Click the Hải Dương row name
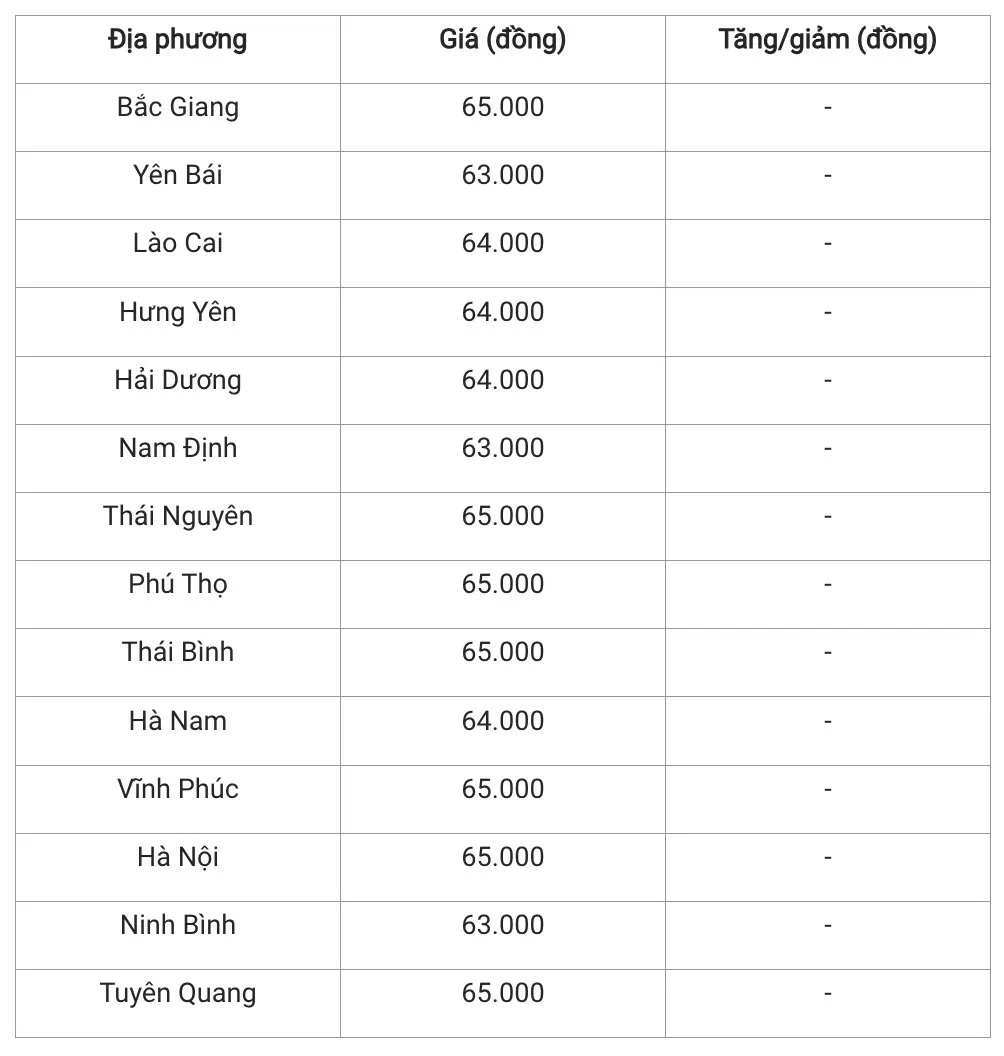This screenshot has width=1004, height=1056. pyautogui.click(x=178, y=380)
